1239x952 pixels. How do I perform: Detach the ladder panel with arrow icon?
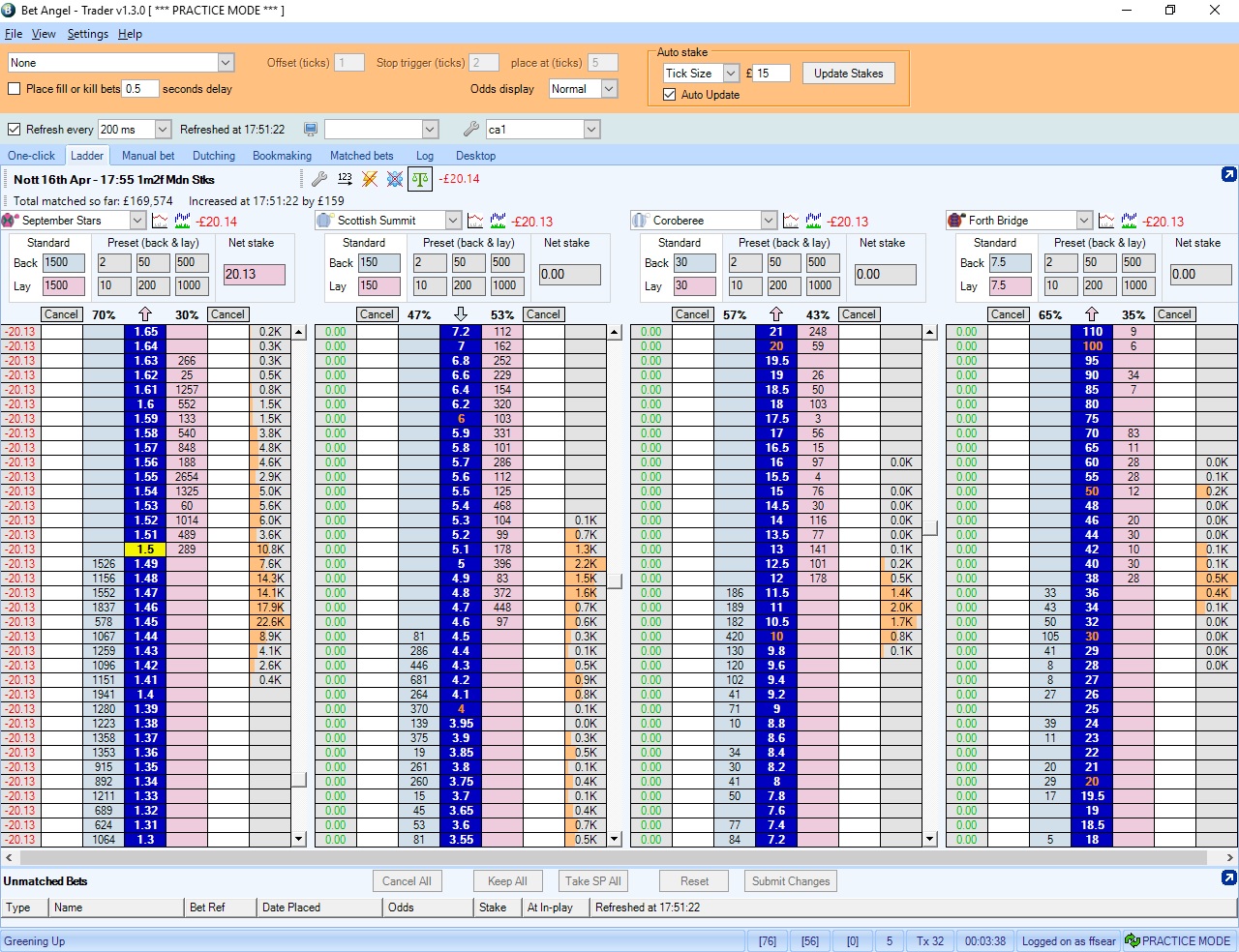[1228, 174]
